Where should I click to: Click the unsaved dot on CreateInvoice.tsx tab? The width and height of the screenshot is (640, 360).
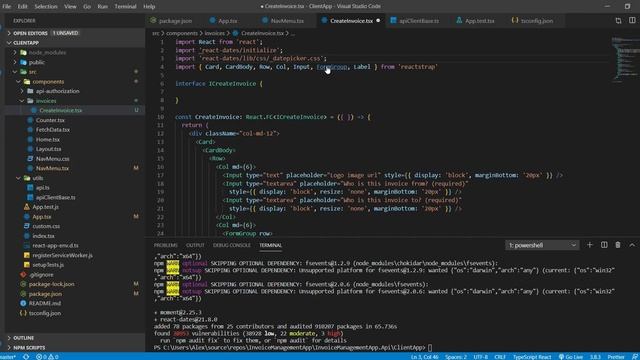378,20
